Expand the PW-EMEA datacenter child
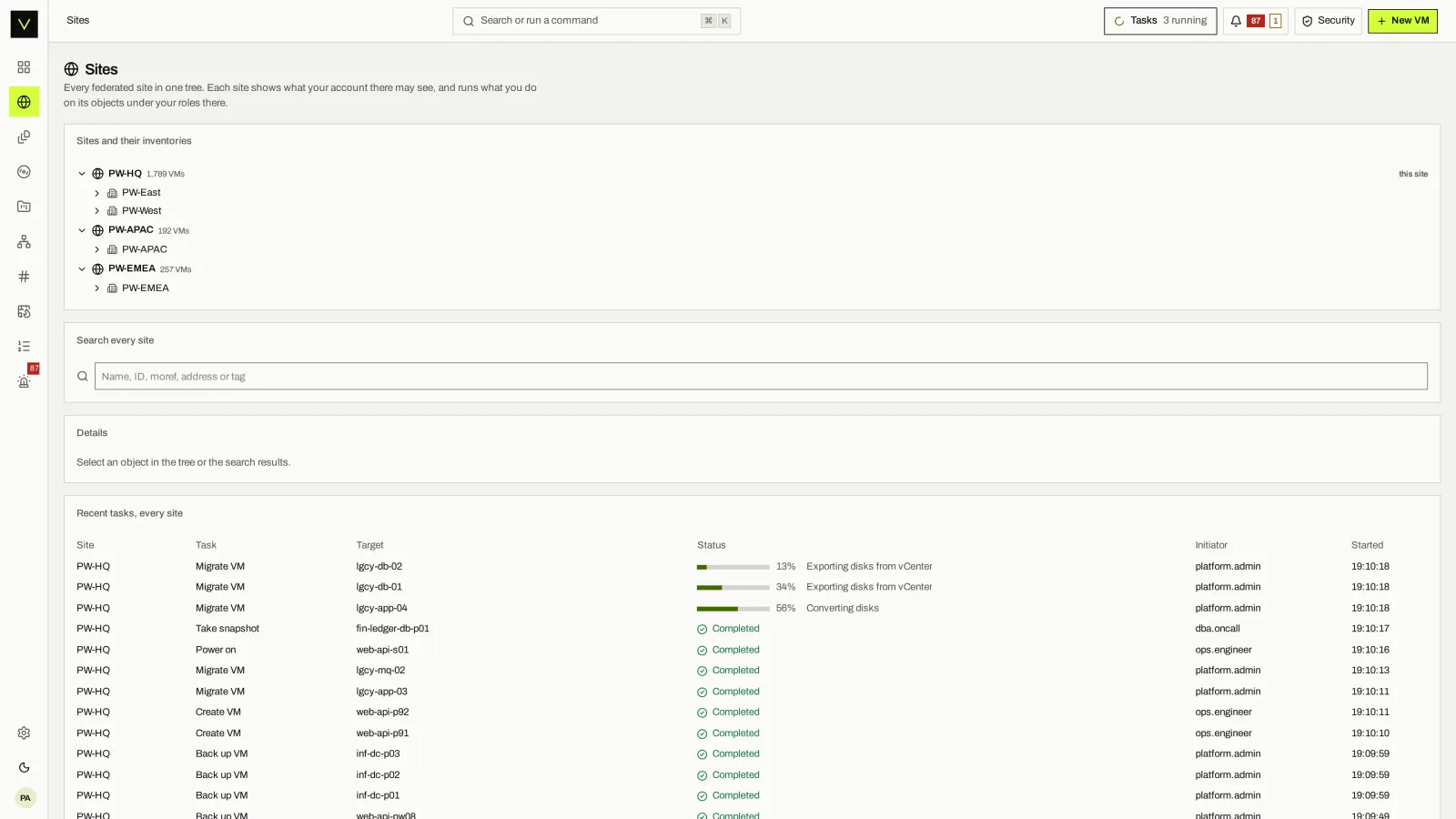Viewport: 1456px width, 819px height. (96, 288)
